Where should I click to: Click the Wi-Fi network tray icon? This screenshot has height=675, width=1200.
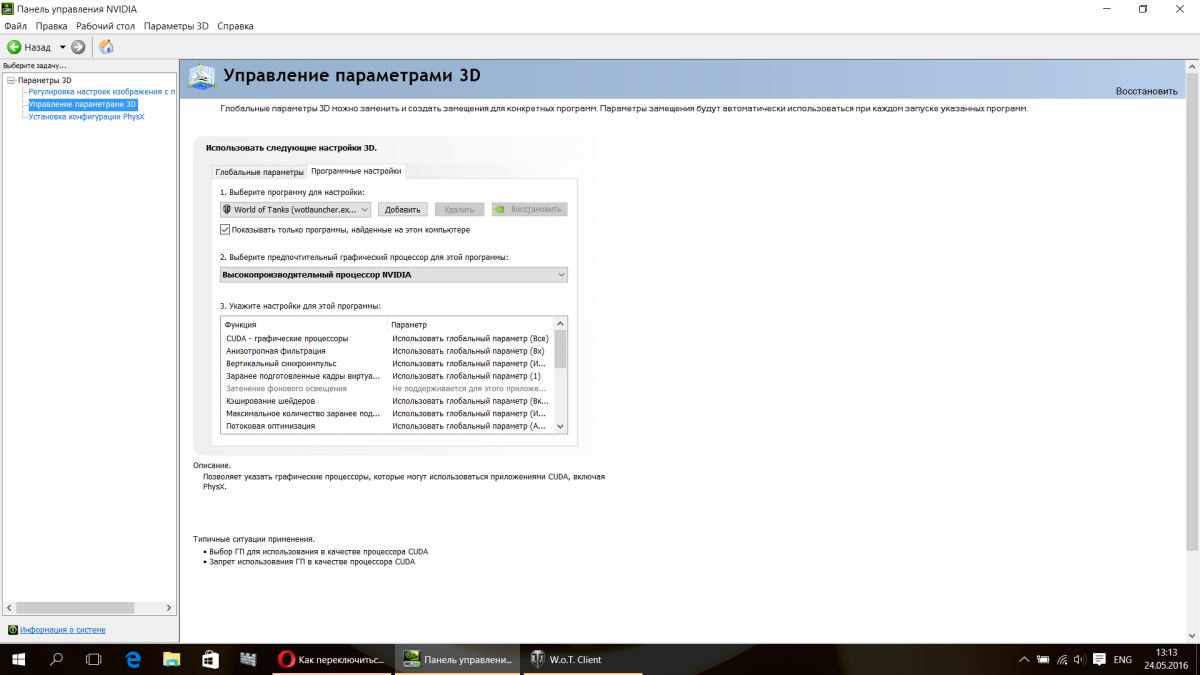coord(1060,660)
